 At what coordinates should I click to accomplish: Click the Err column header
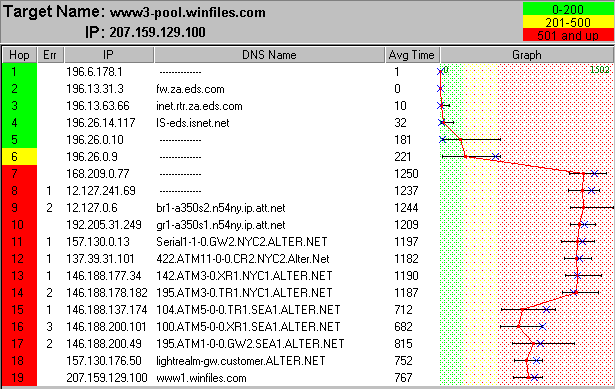point(50,55)
